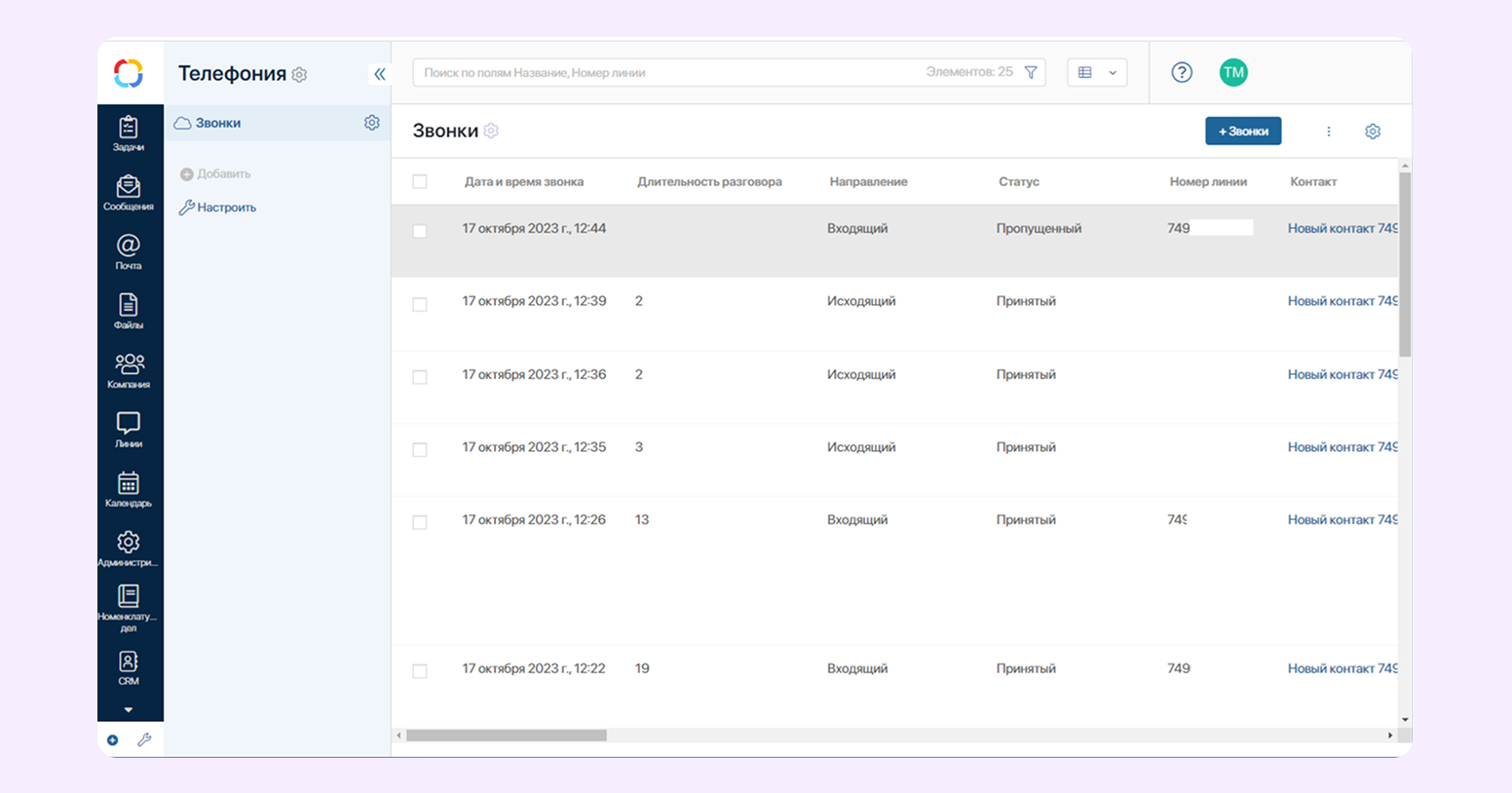Collapse the left panel with double chevron

(380, 74)
